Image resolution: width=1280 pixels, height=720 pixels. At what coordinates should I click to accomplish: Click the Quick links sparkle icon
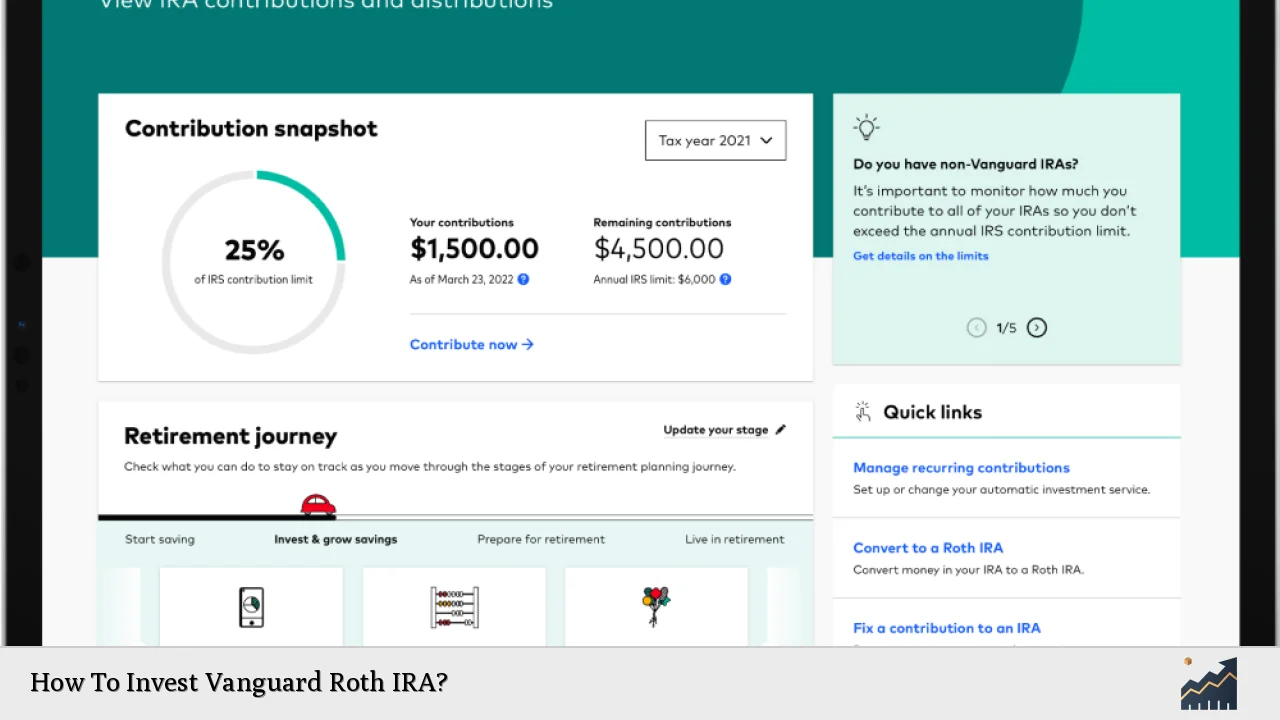(863, 411)
